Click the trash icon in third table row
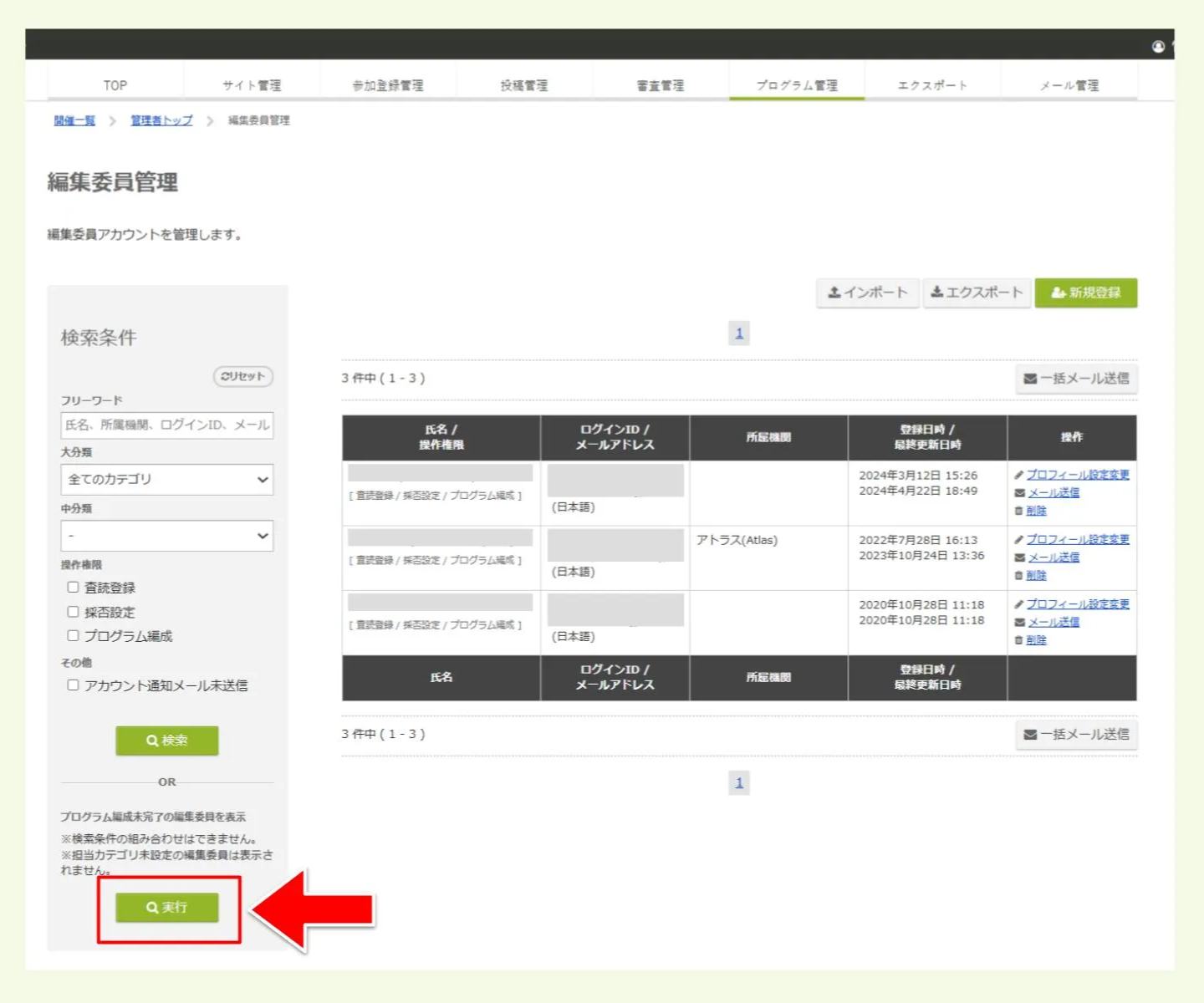The image size is (1204, 1003). coord(1018,640)
